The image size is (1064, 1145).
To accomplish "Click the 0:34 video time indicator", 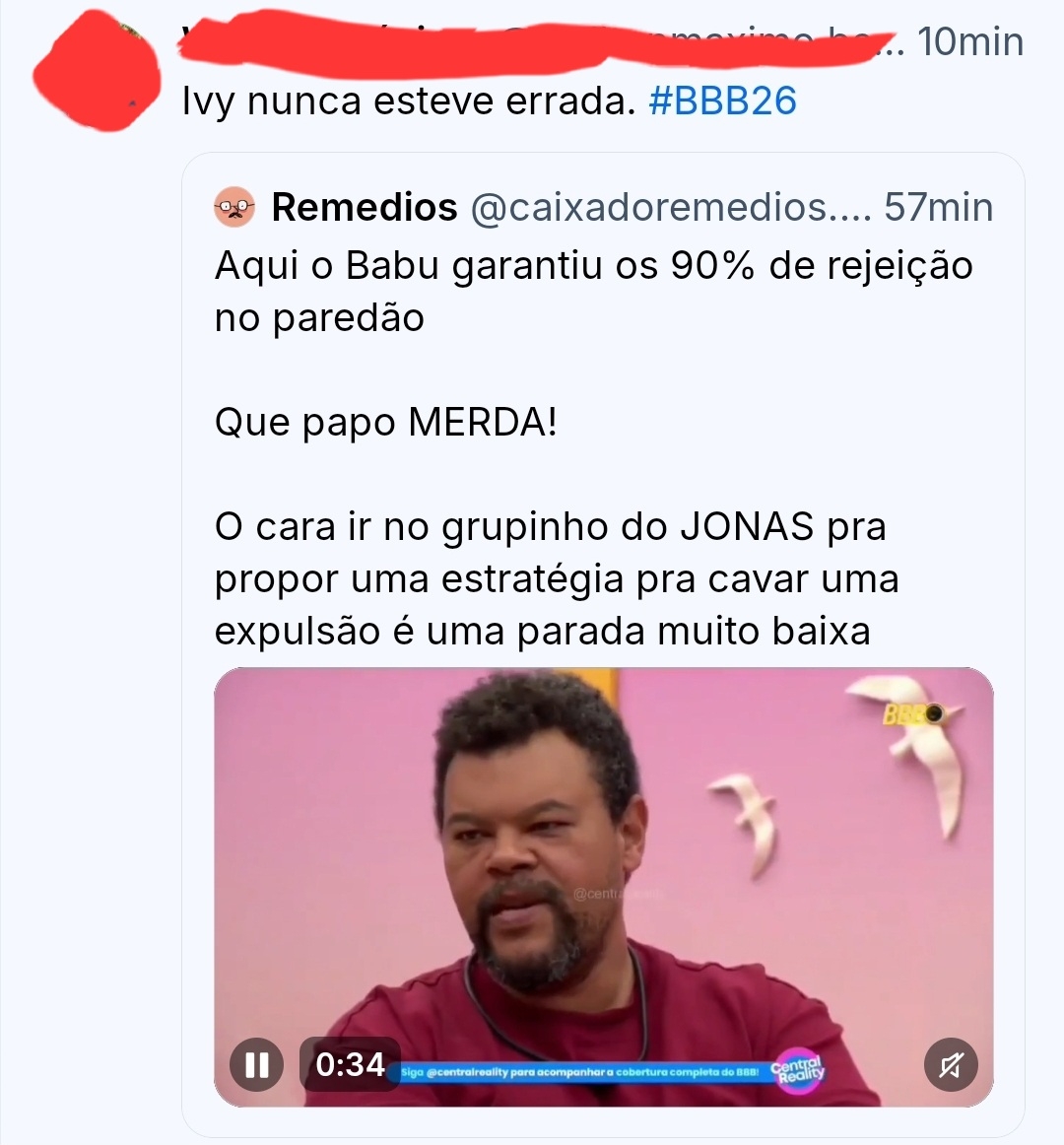I will tap(350, 1064).
